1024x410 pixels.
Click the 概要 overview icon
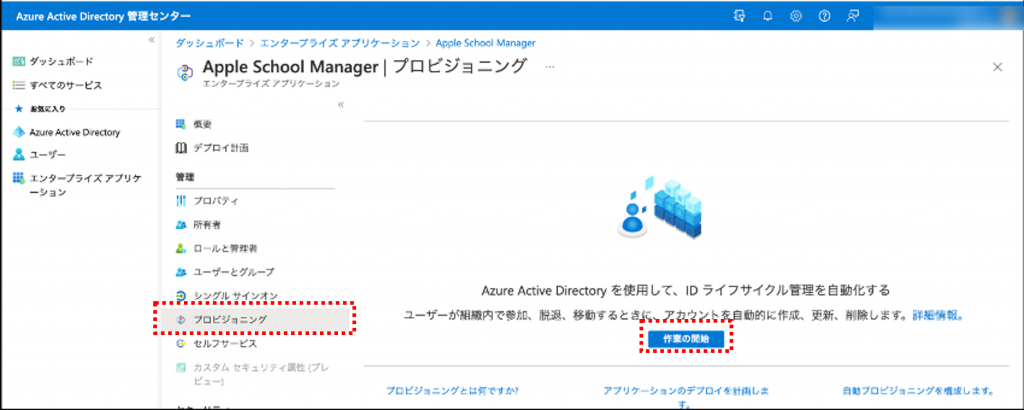[x=181, y=124]
